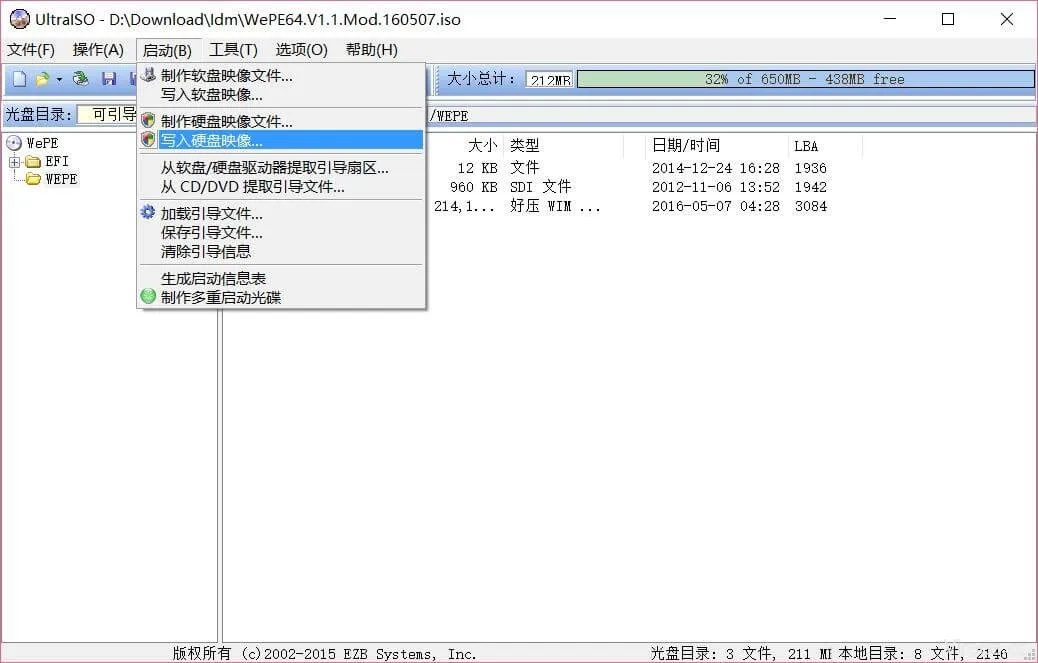
Task: Click the Open folder toolbar icon
Action: point(42,79)
